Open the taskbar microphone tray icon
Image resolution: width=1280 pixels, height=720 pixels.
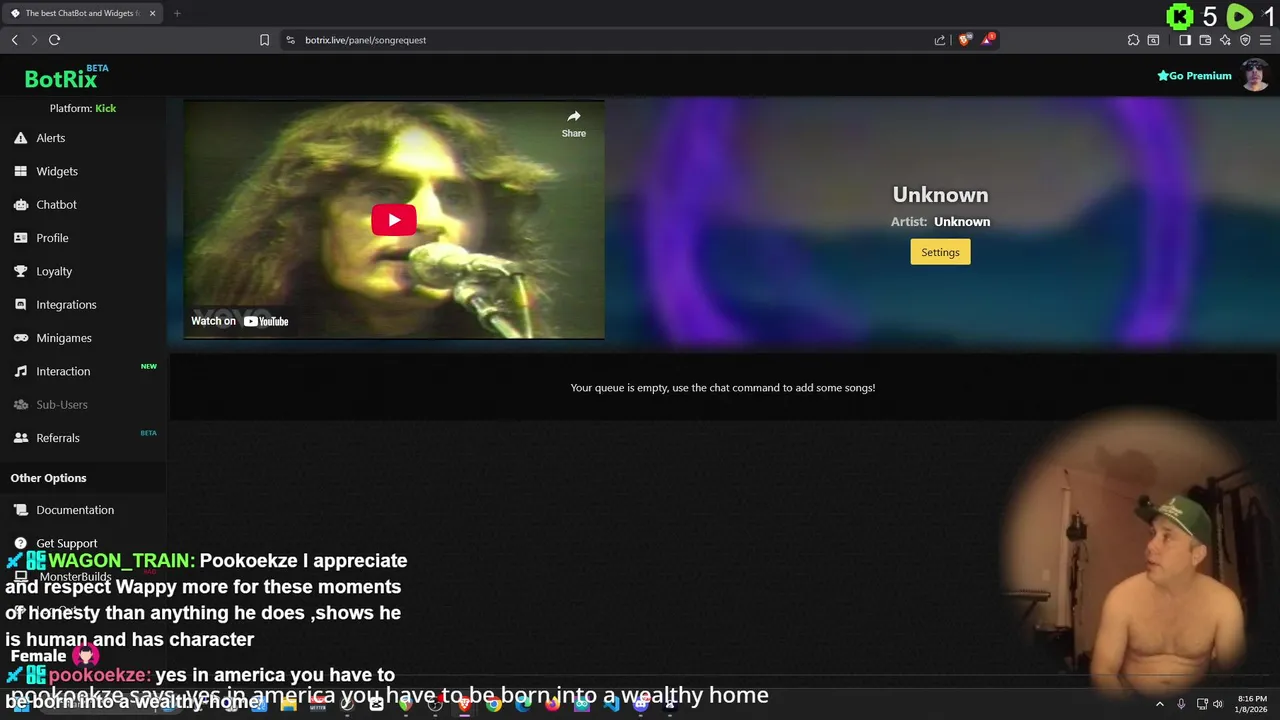1181,704
